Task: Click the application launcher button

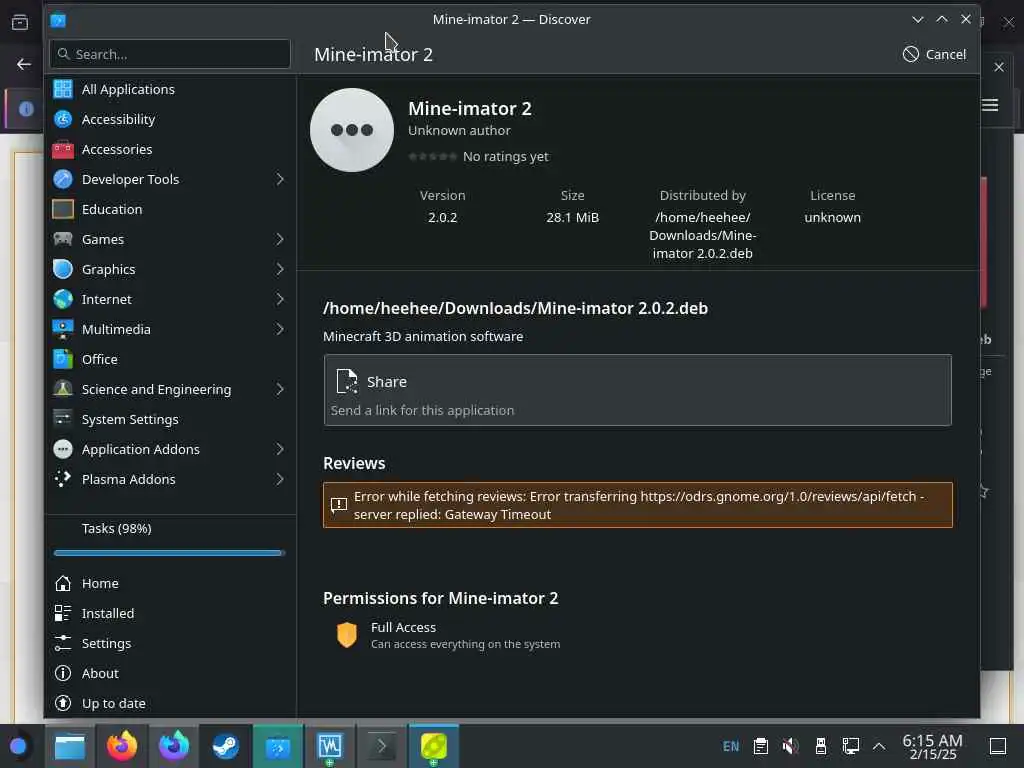Action: [x=18, y=746]
